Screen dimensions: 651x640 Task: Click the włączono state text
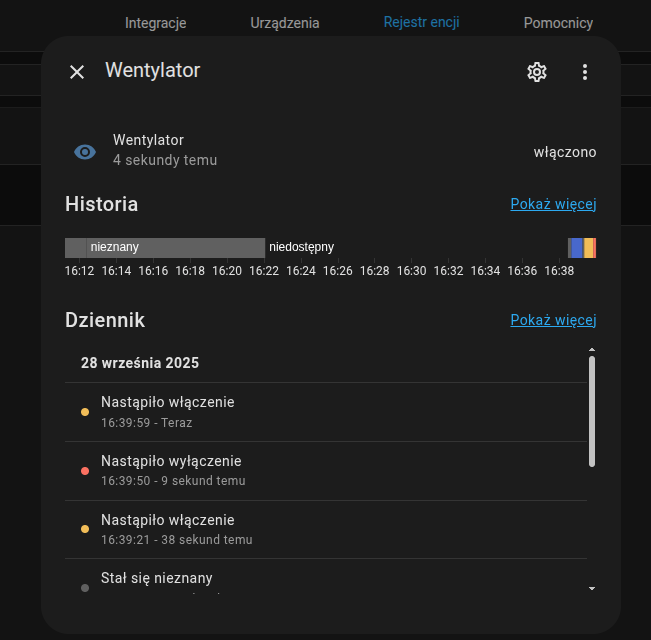coord(564,152)
